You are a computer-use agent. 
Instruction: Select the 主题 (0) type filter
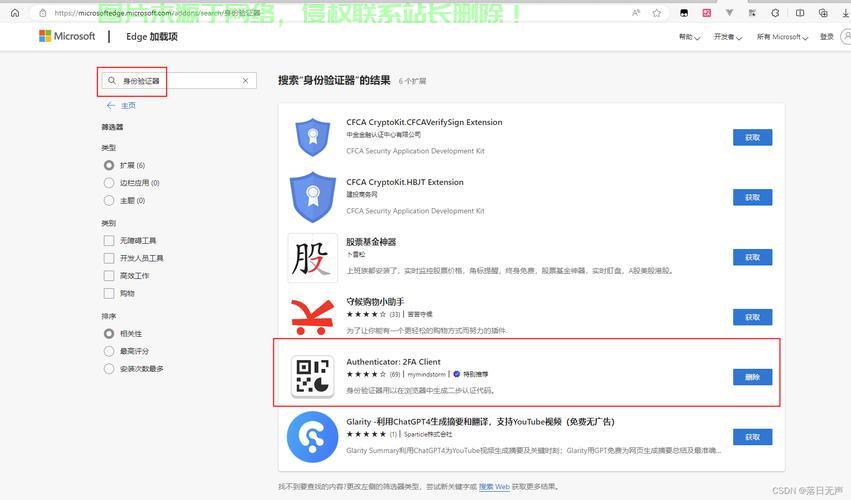pos(109,200)
